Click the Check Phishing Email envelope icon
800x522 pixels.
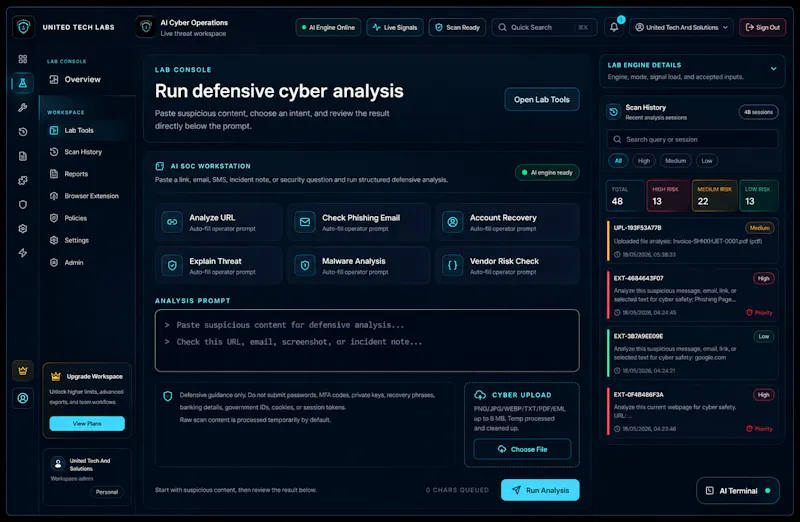tap(305, 222)
